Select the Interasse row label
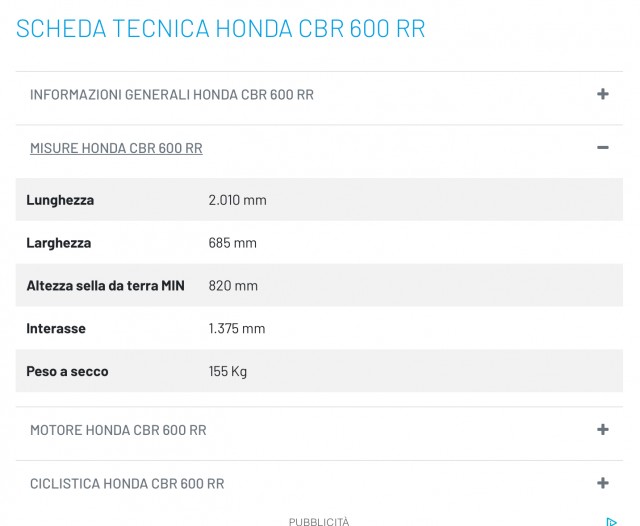This screenshot has height=526, width=640. click(x=56, y=329)
